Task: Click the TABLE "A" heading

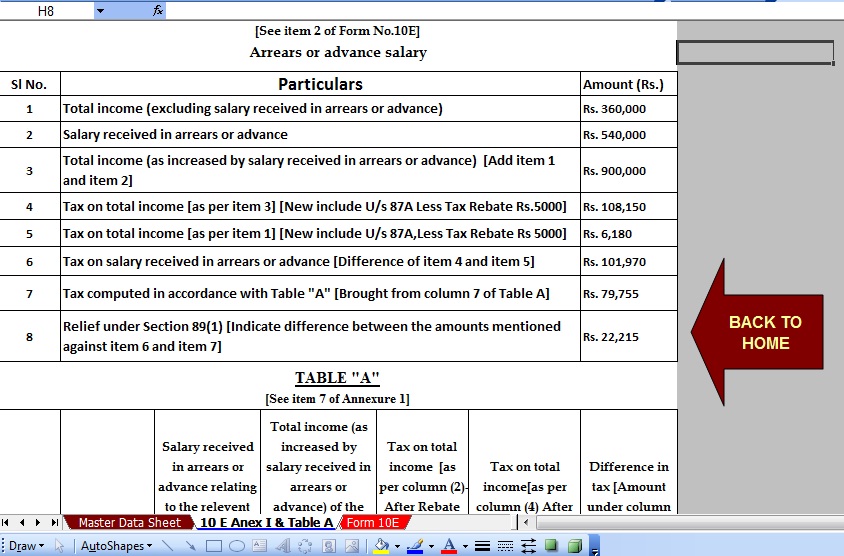Action: click(x=337, y=378)
